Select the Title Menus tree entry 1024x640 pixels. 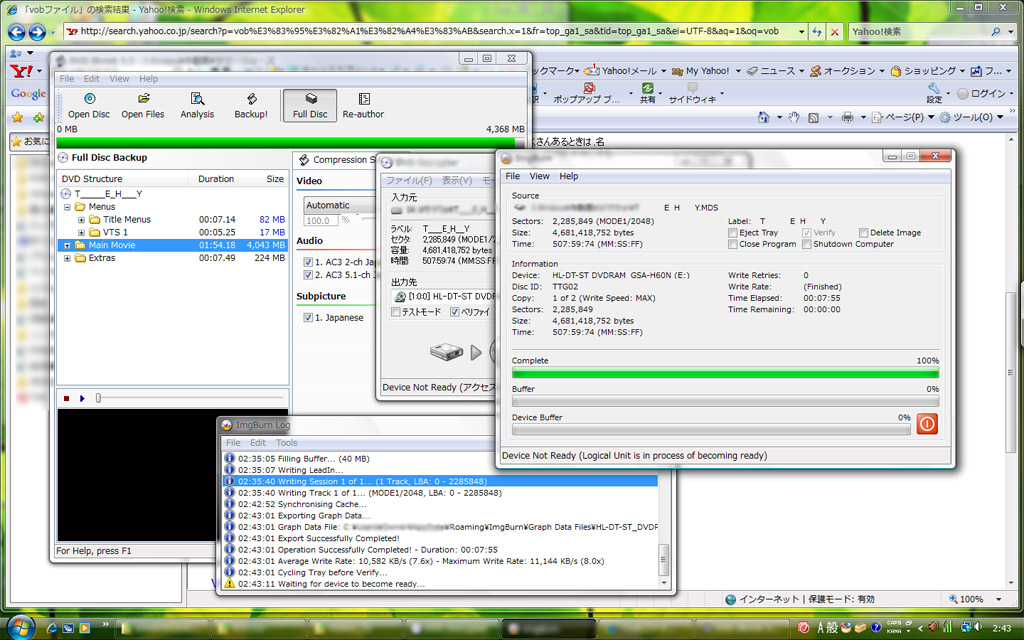[x=126, y=220]
